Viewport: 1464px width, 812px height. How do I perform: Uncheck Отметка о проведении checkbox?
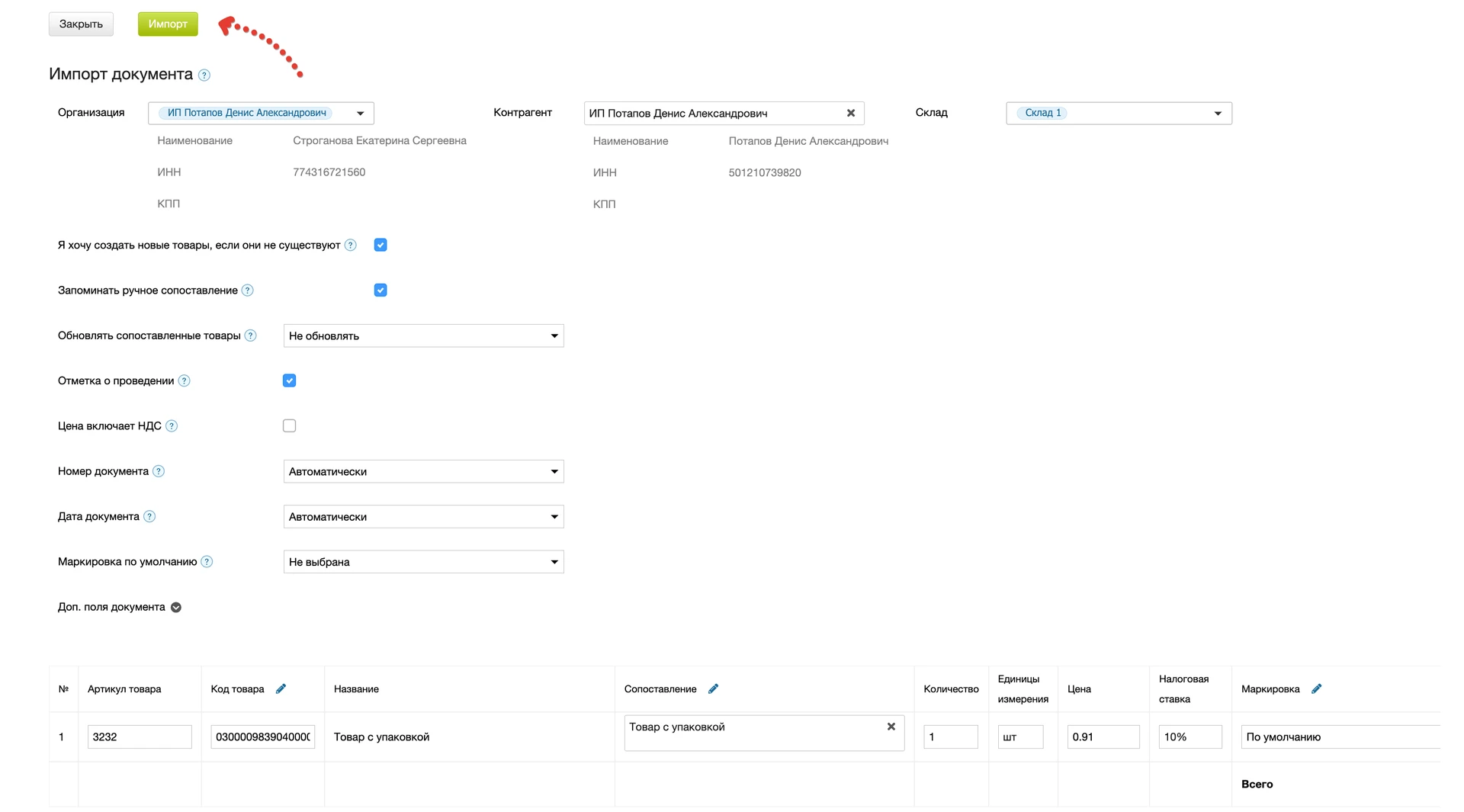click(289, 380)
